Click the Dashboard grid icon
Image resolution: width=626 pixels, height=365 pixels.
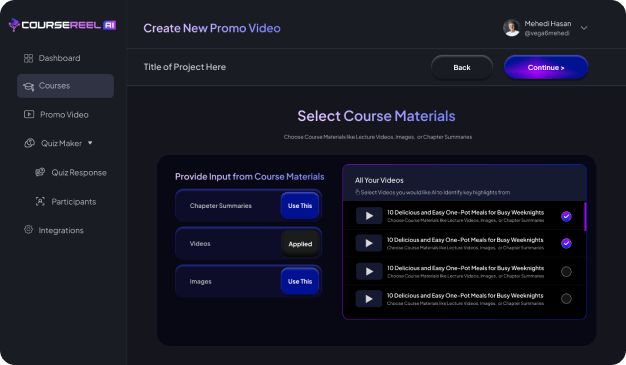click(28, 58)
